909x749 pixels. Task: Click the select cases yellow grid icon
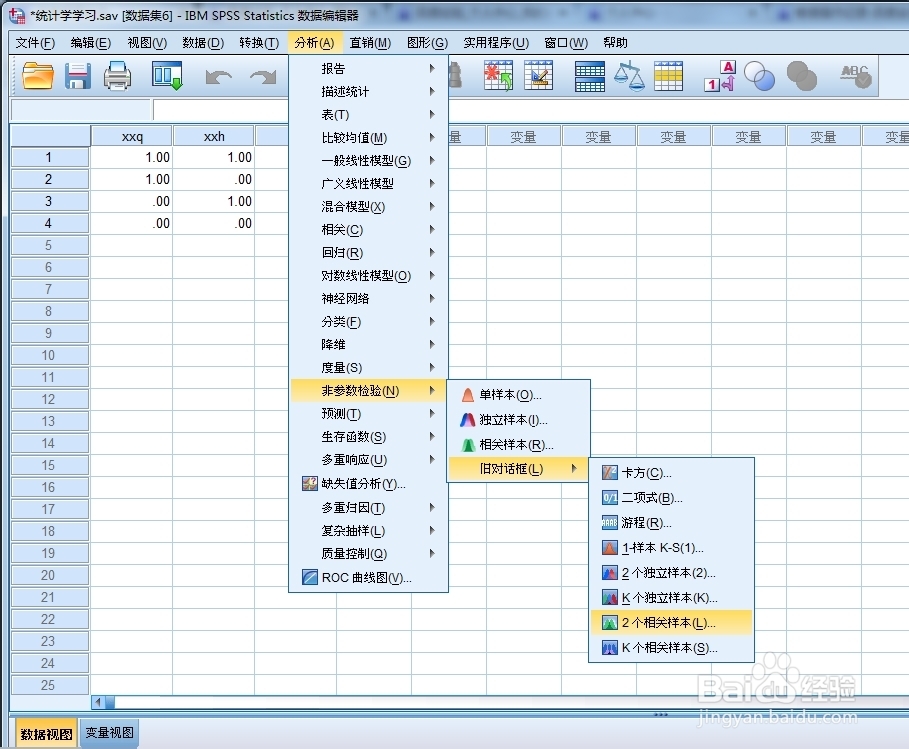coord(668,76)
